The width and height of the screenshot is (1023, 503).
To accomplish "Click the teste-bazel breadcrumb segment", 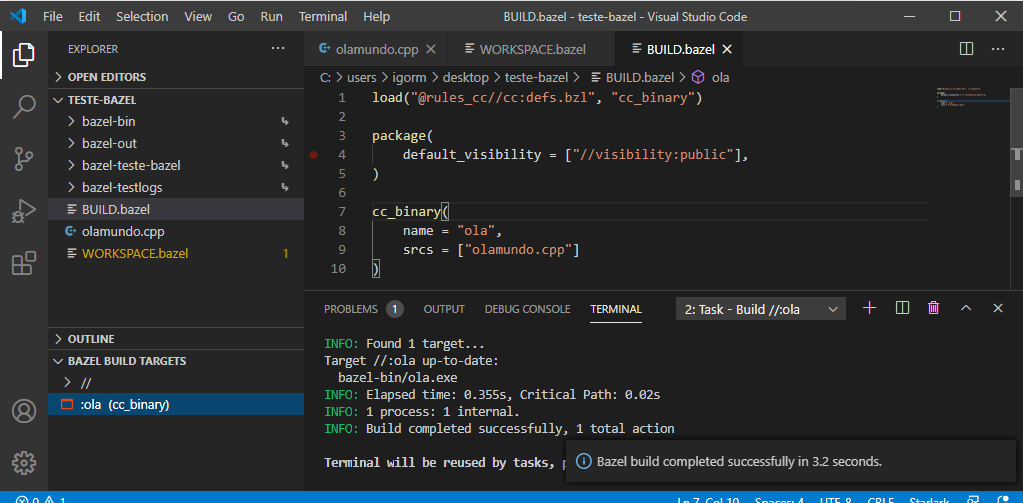I will pyautogui.click(x=534, y=77).
